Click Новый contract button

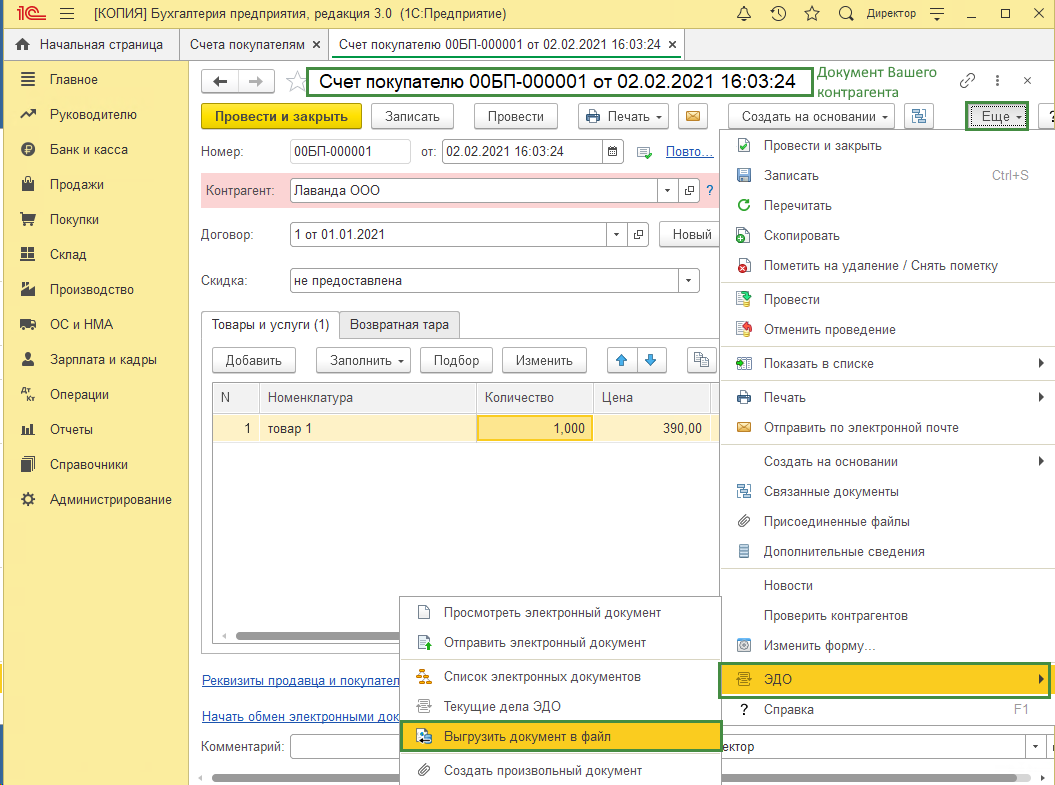[690, 234]
